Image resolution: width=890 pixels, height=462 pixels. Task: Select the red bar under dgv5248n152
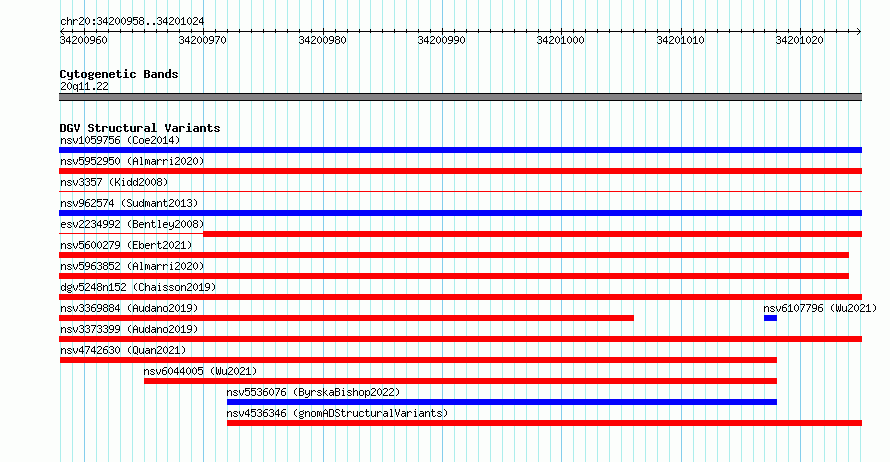click(x=460, y=297)
